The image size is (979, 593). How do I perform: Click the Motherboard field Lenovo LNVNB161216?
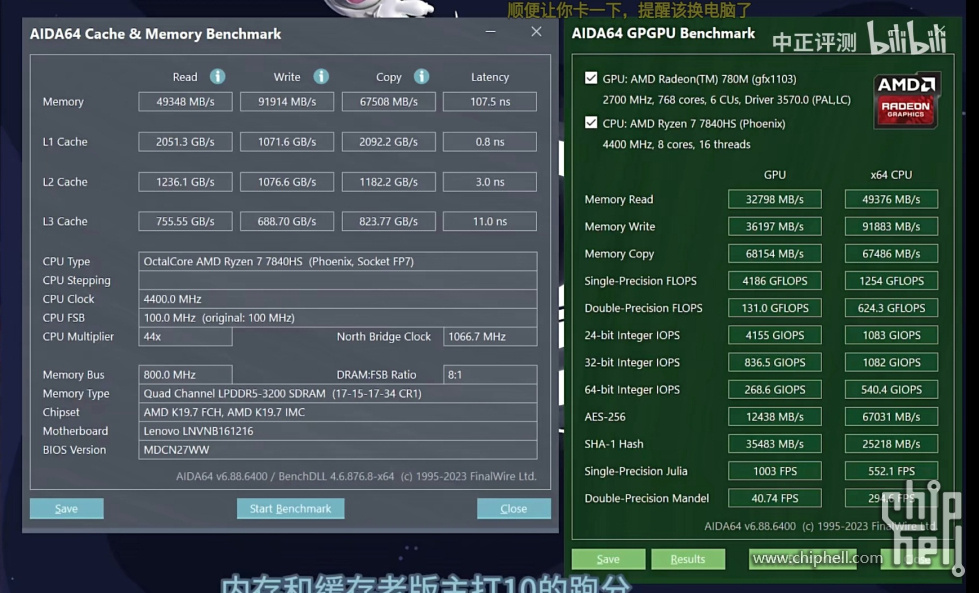point(338,431)
